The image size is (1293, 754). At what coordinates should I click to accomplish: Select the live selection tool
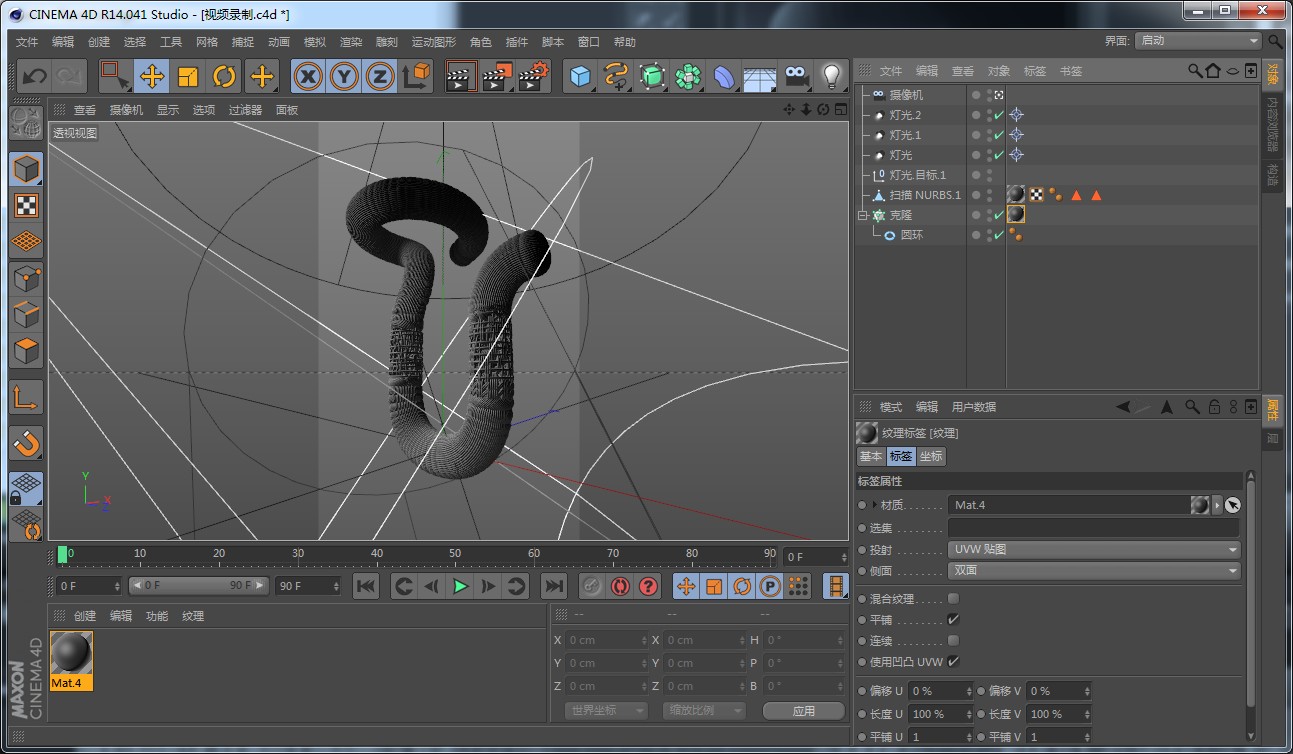(114, 76)
